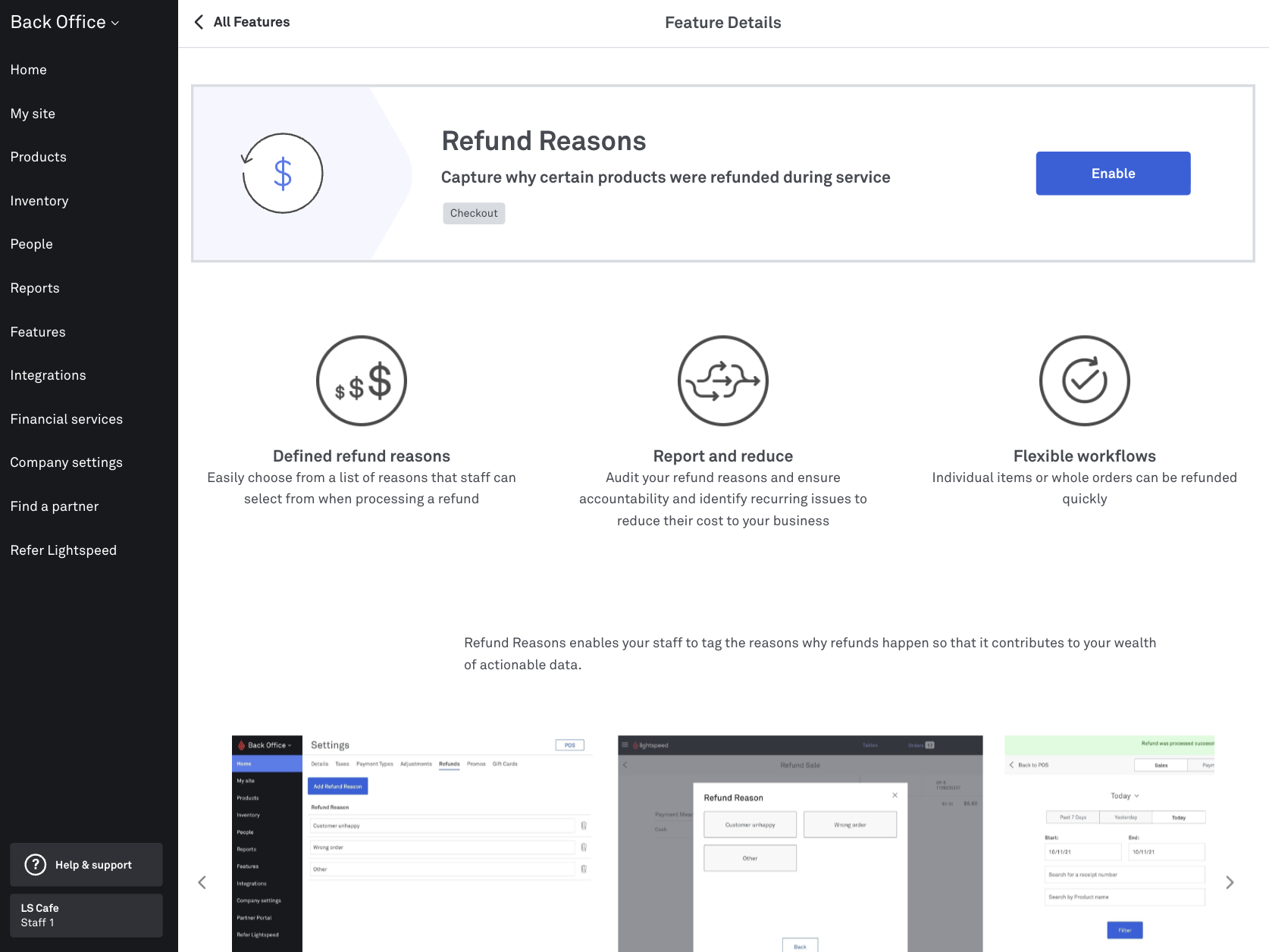Open the sales filter screenshot thumbnail
Screen dimensions: 1269x952
(x=1110, y=844)
